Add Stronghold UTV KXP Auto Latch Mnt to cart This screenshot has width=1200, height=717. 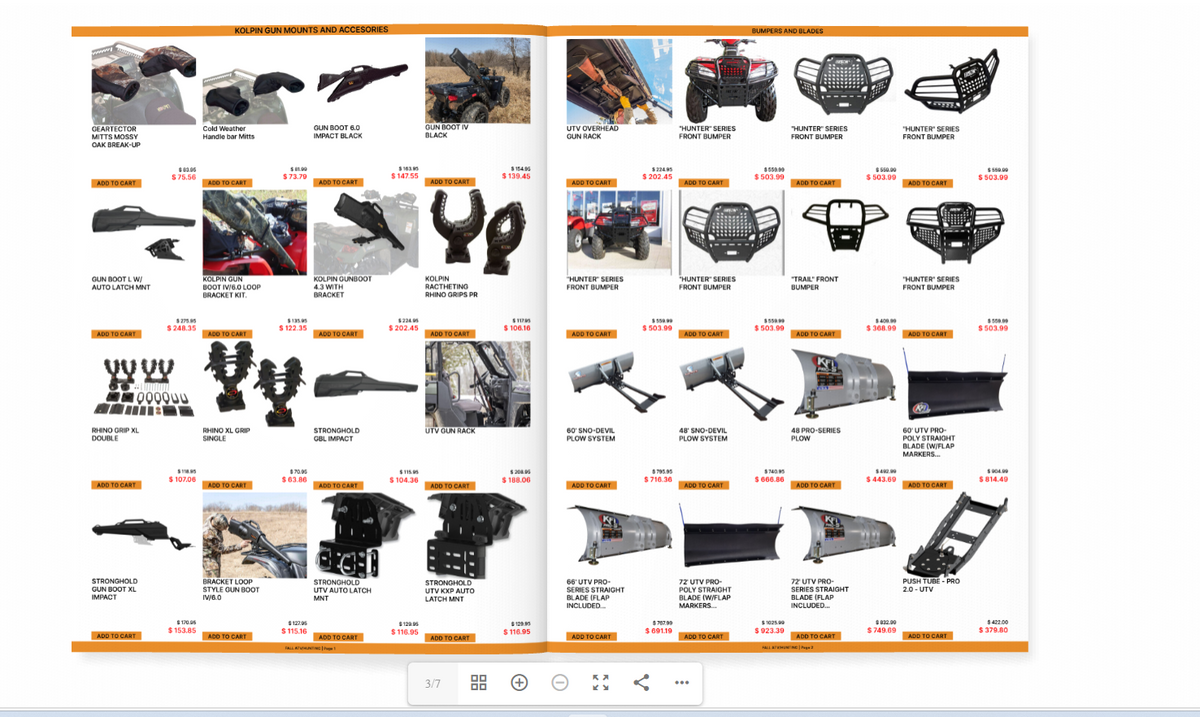pyautogui.click(x=450, y=637)
